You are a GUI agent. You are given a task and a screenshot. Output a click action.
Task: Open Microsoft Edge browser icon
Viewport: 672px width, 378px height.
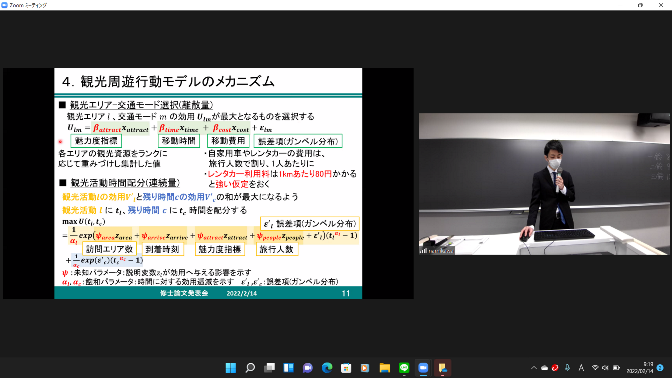[327, 368]
